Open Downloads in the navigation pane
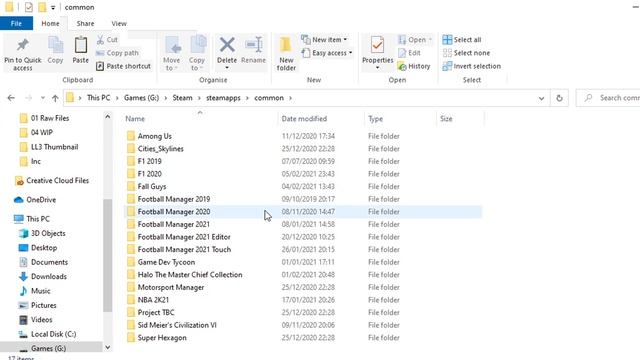 (43, 276)
